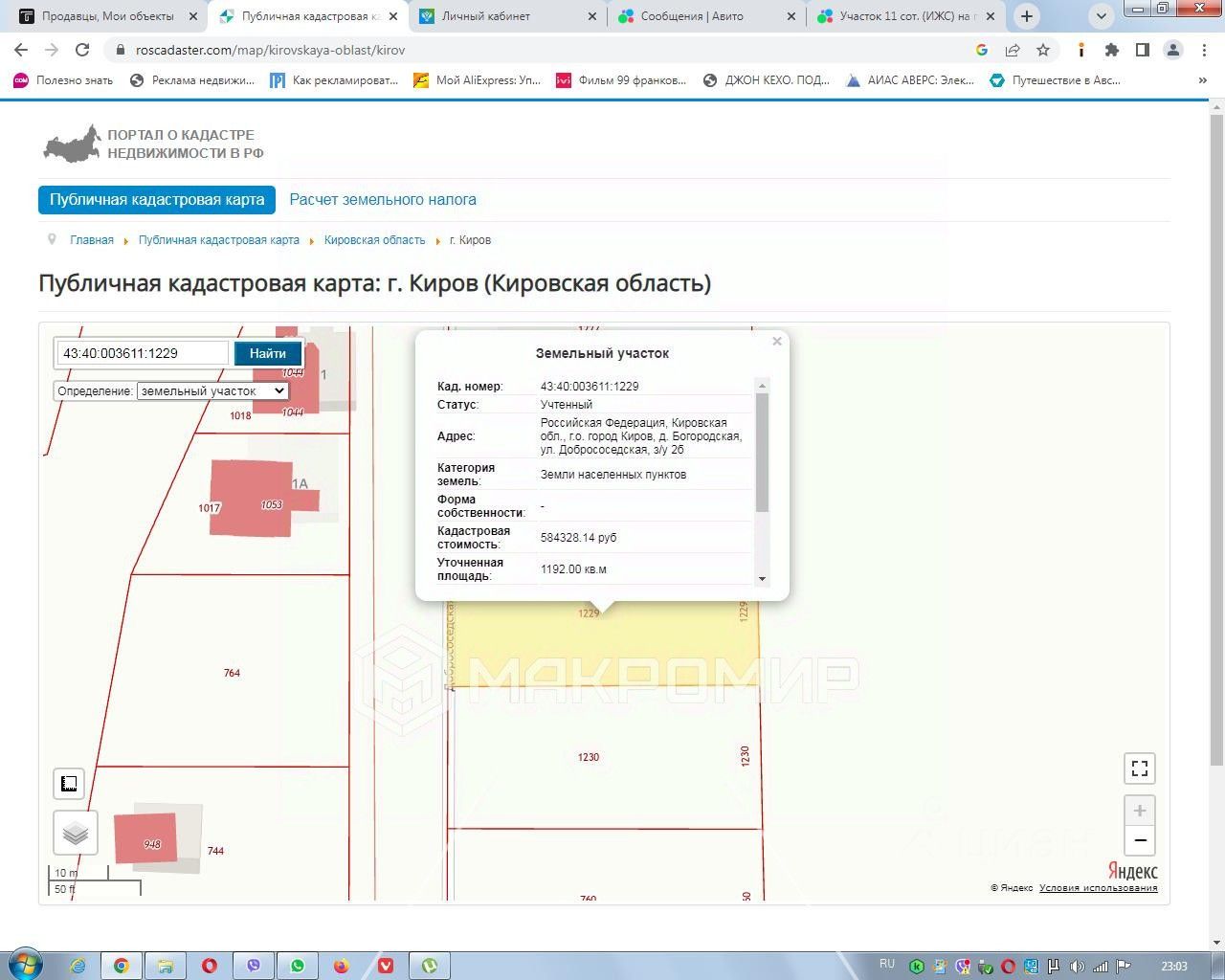Toggle fullscreen map view
Image resolution: width=1225 pixels, height=980 pixels.
1139,768
